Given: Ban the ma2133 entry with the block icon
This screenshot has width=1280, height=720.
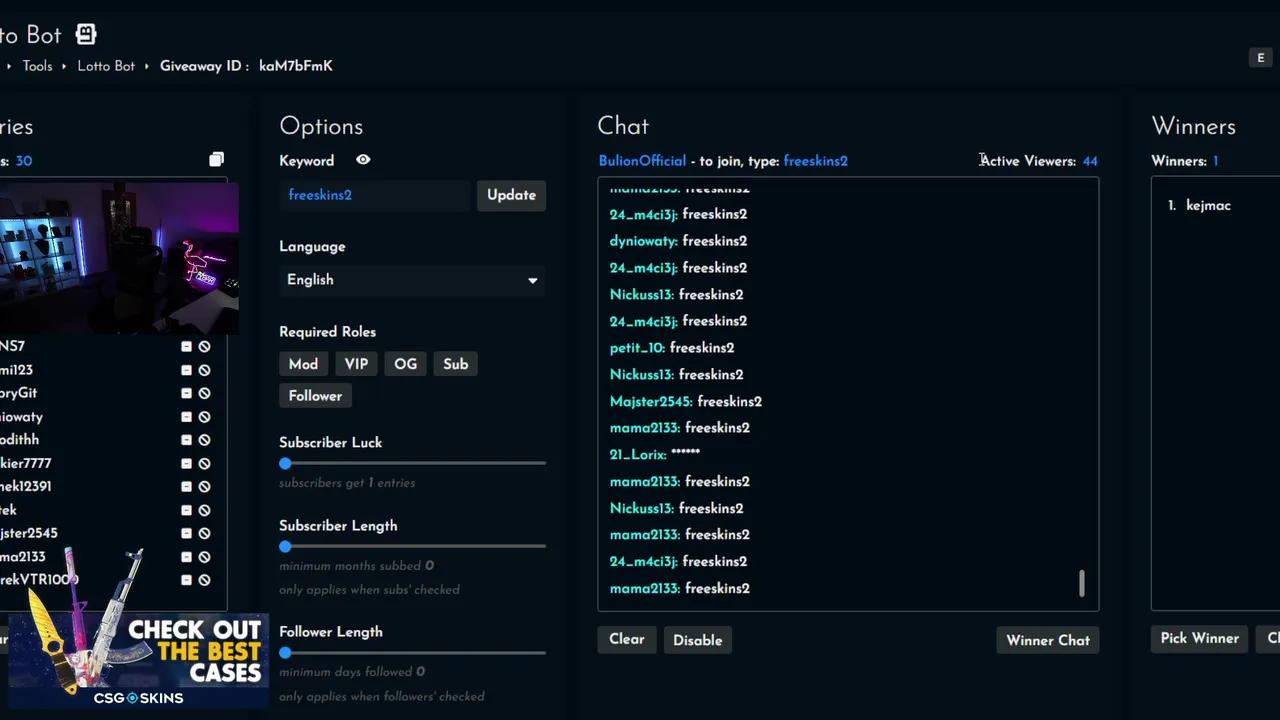Looking at the screenshot, I should (x=204, y=557).
